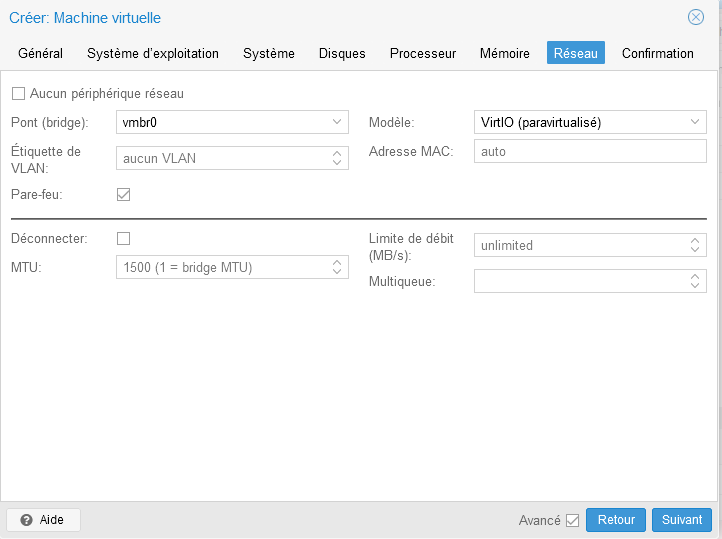Click the Limite de débit spinner arrows

695,245
